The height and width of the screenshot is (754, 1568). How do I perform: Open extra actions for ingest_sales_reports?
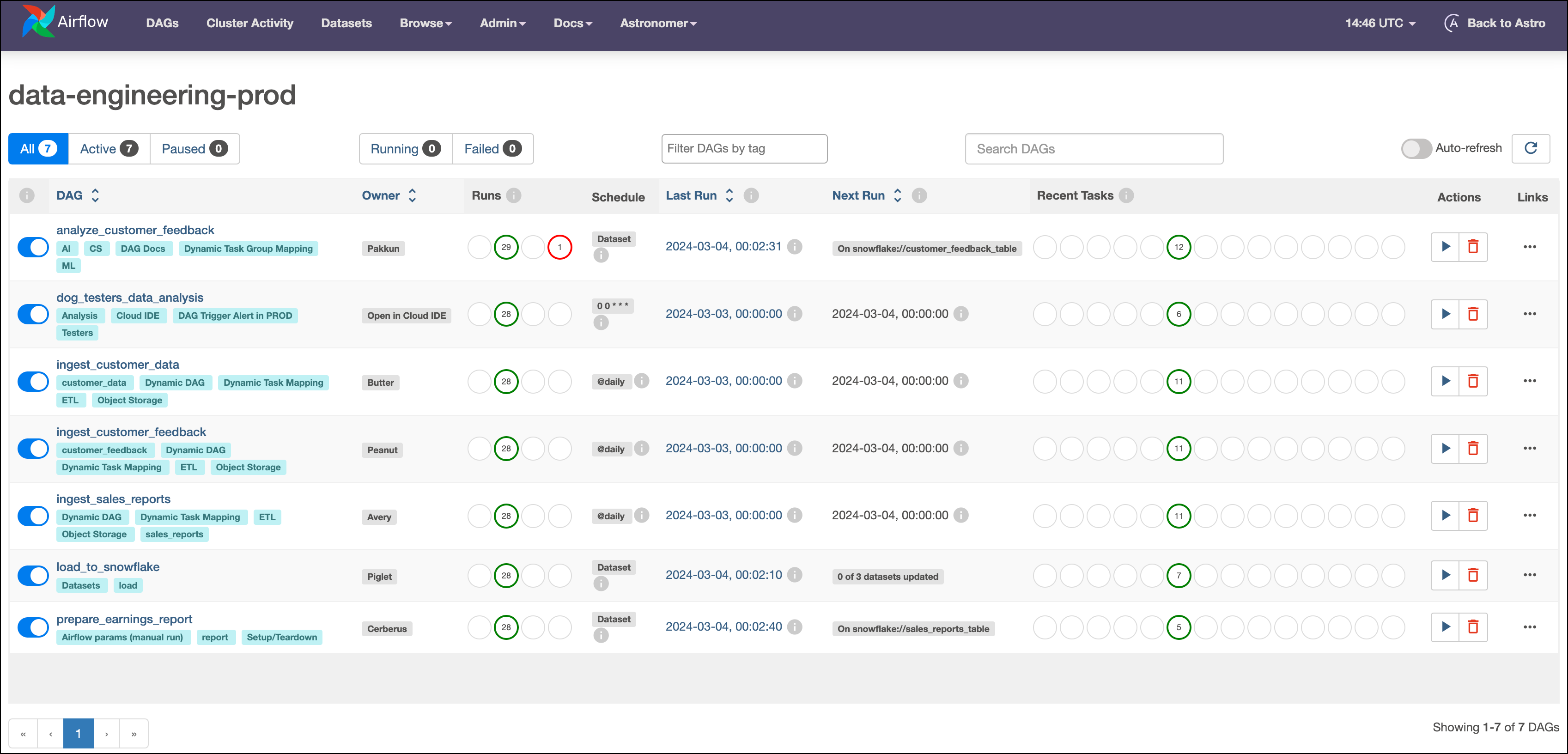click(x=1531, y=515)
